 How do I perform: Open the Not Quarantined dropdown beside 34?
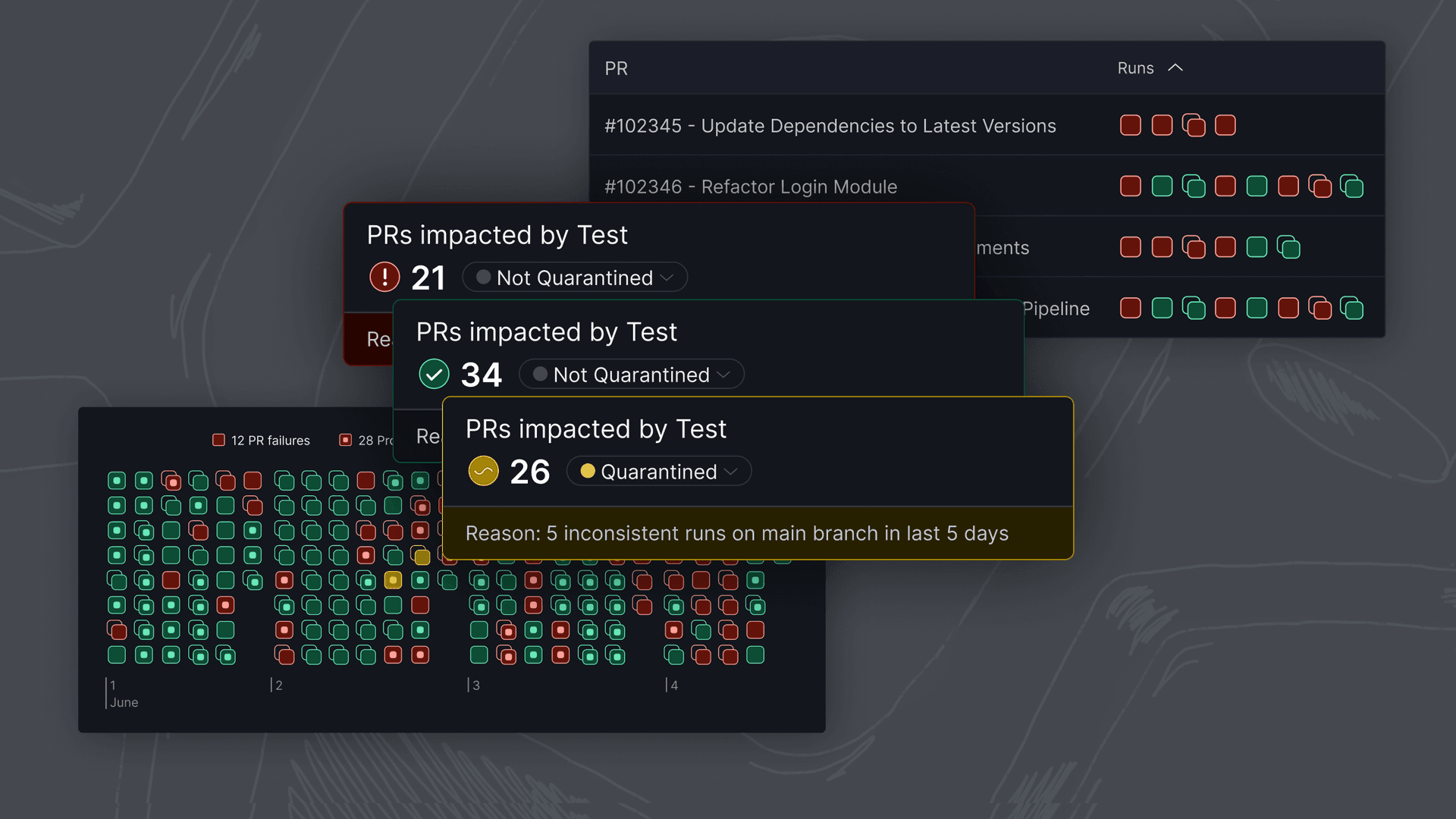pos(631,374)
